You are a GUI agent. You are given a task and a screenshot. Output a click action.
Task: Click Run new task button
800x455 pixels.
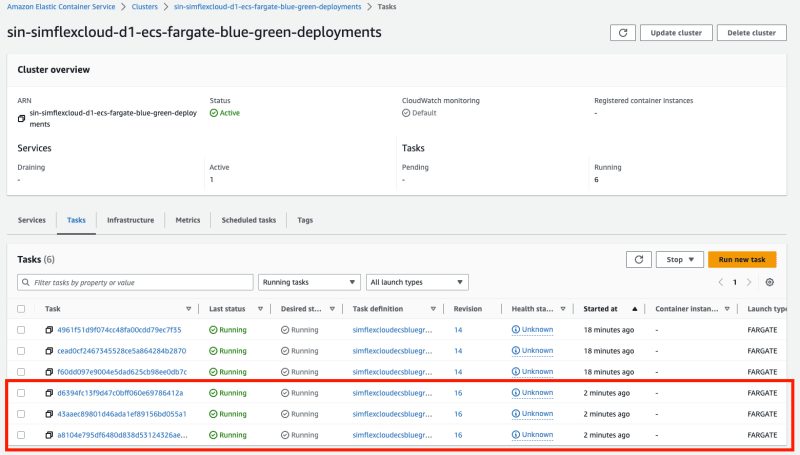pos(742,260)
